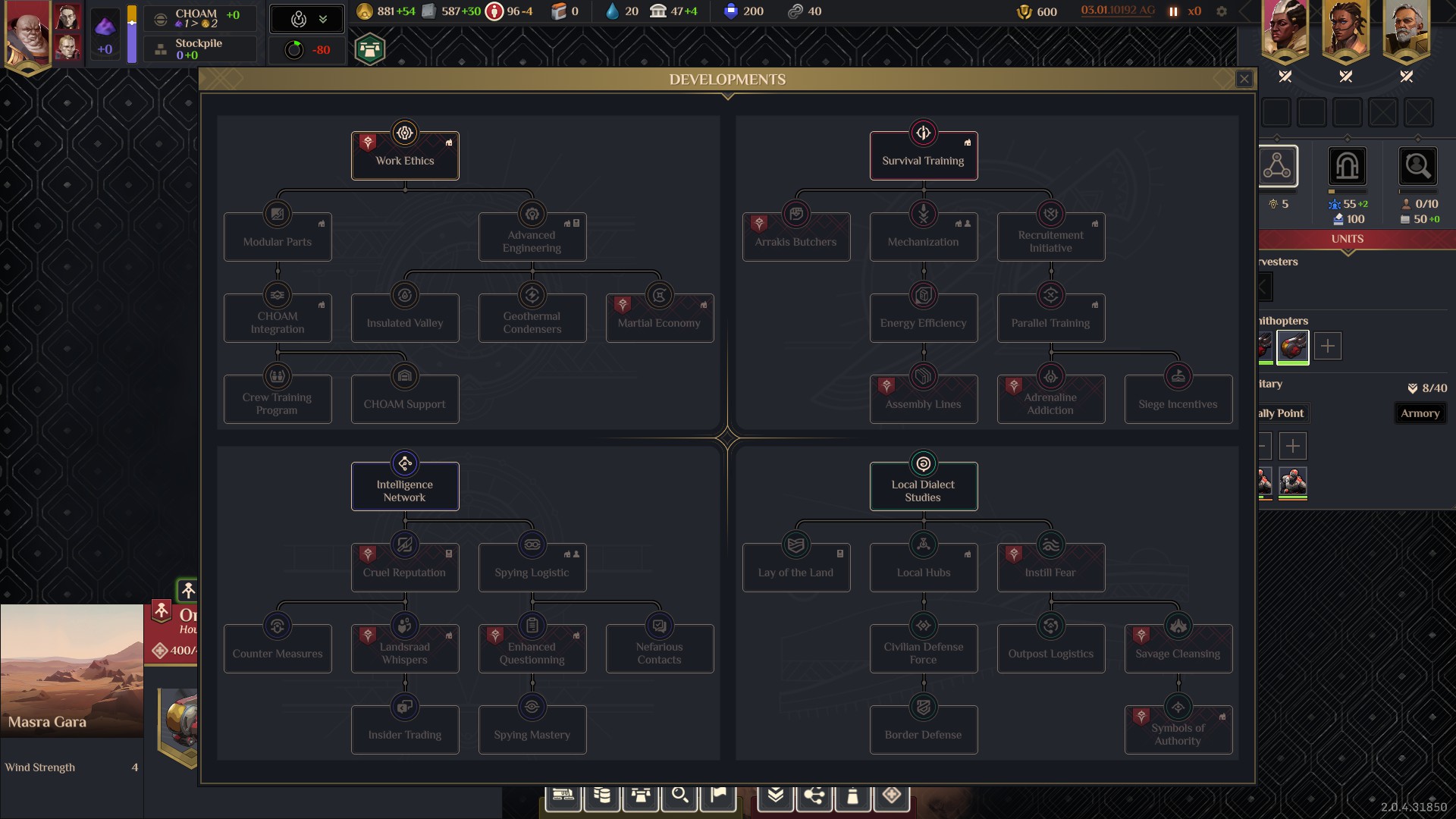Expand the bottom bar chevrons menu

tap(775, 795)
